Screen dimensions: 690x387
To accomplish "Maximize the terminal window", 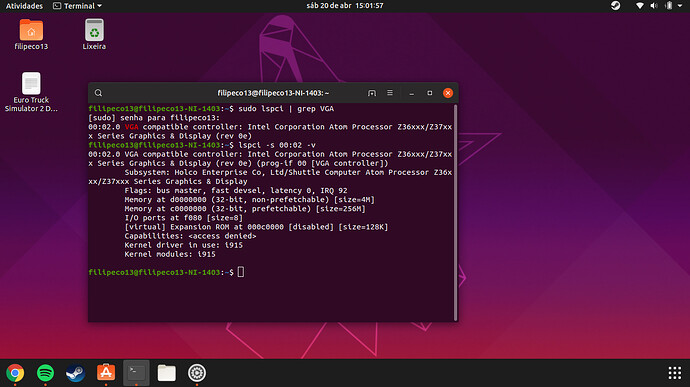I will [x=429, y=93].
